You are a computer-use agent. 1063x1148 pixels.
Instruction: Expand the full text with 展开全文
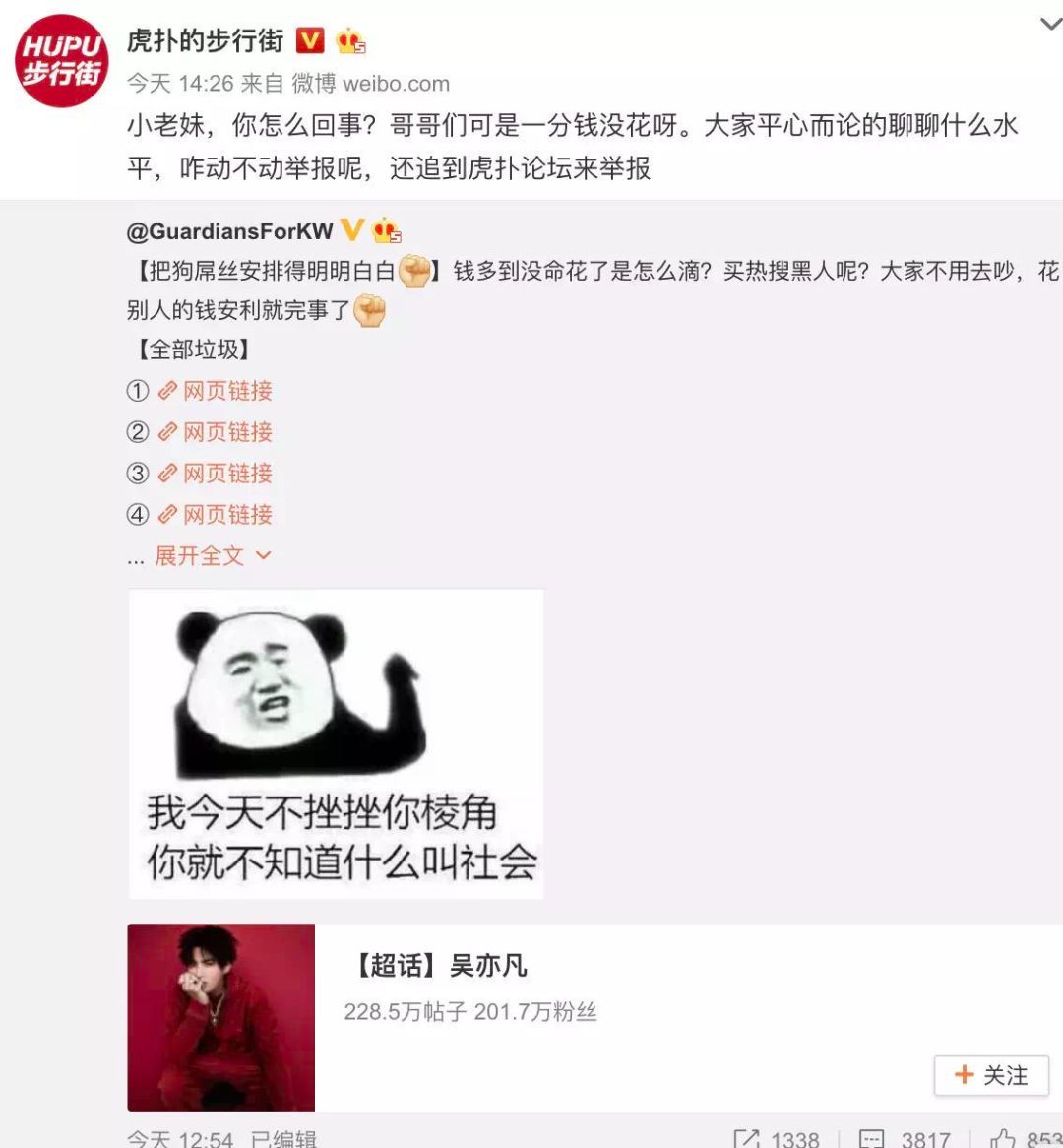click(x=199, y=555)
